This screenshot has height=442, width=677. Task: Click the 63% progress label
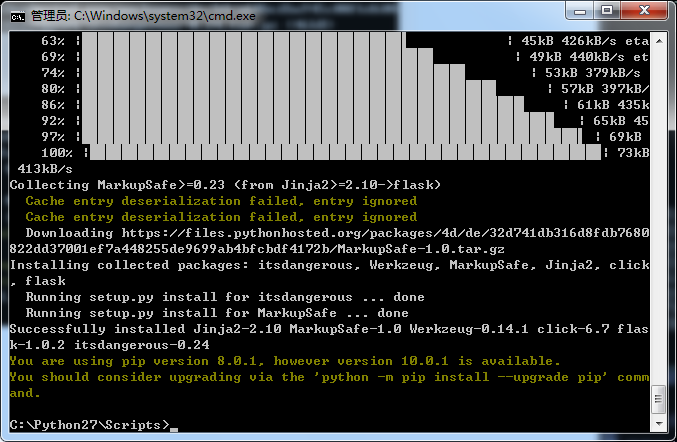point(53,41)
